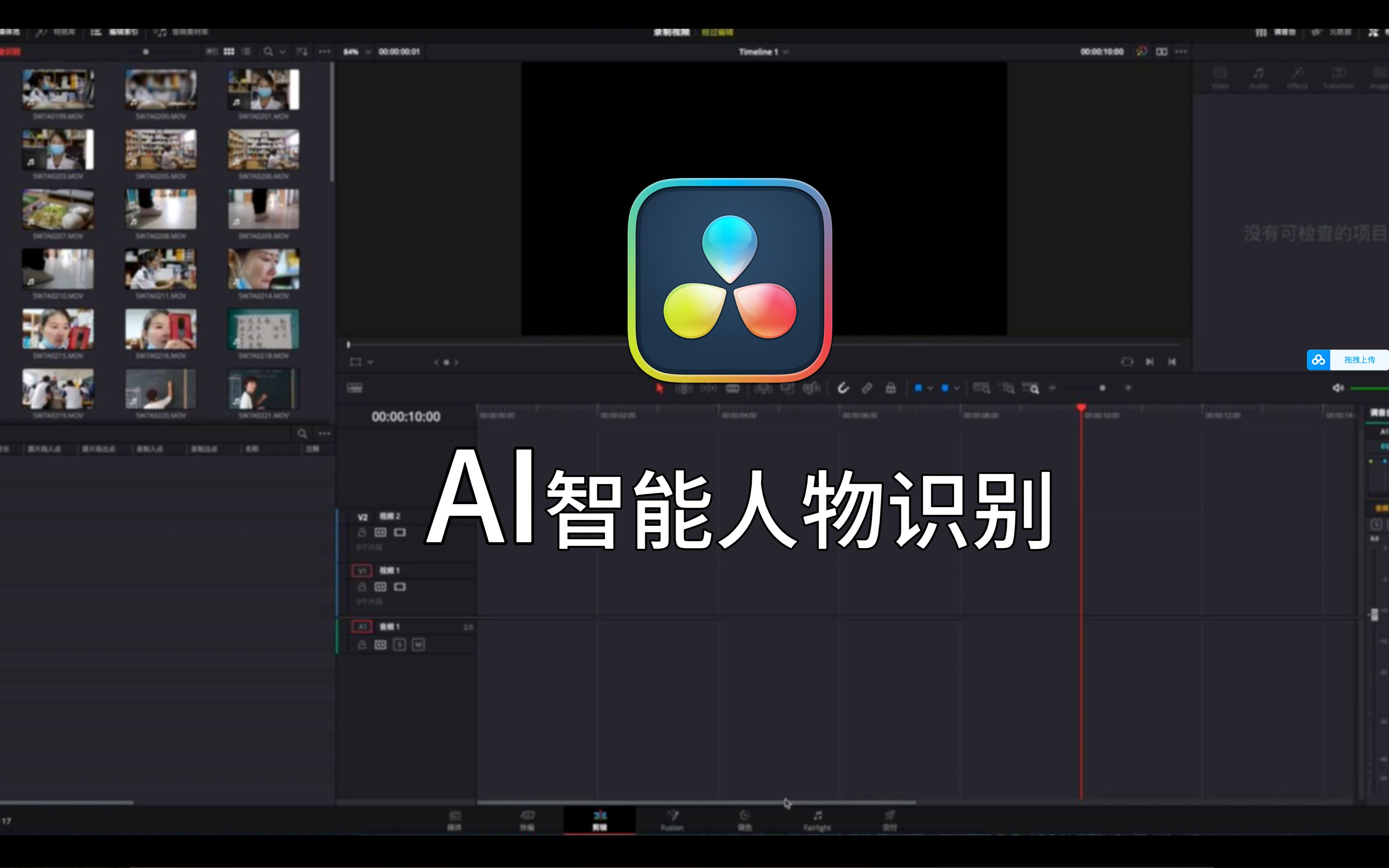1389x868 pixels.
Task: Select the V1 destination control
Action: pos(362,571)
